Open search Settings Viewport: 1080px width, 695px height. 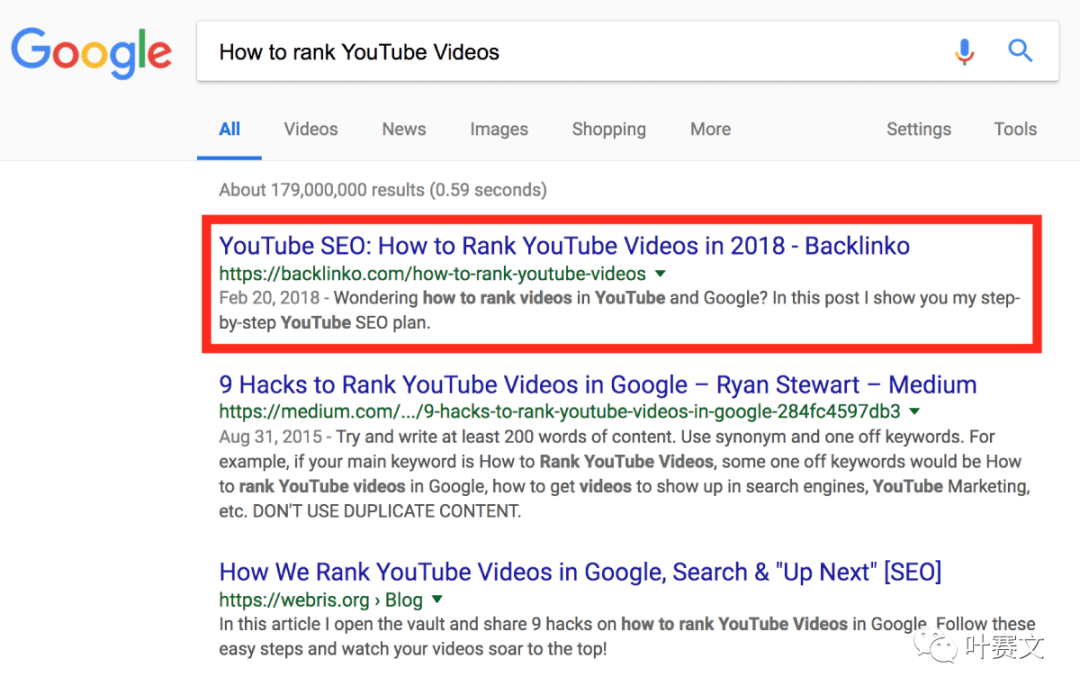(x=918, y=129)
